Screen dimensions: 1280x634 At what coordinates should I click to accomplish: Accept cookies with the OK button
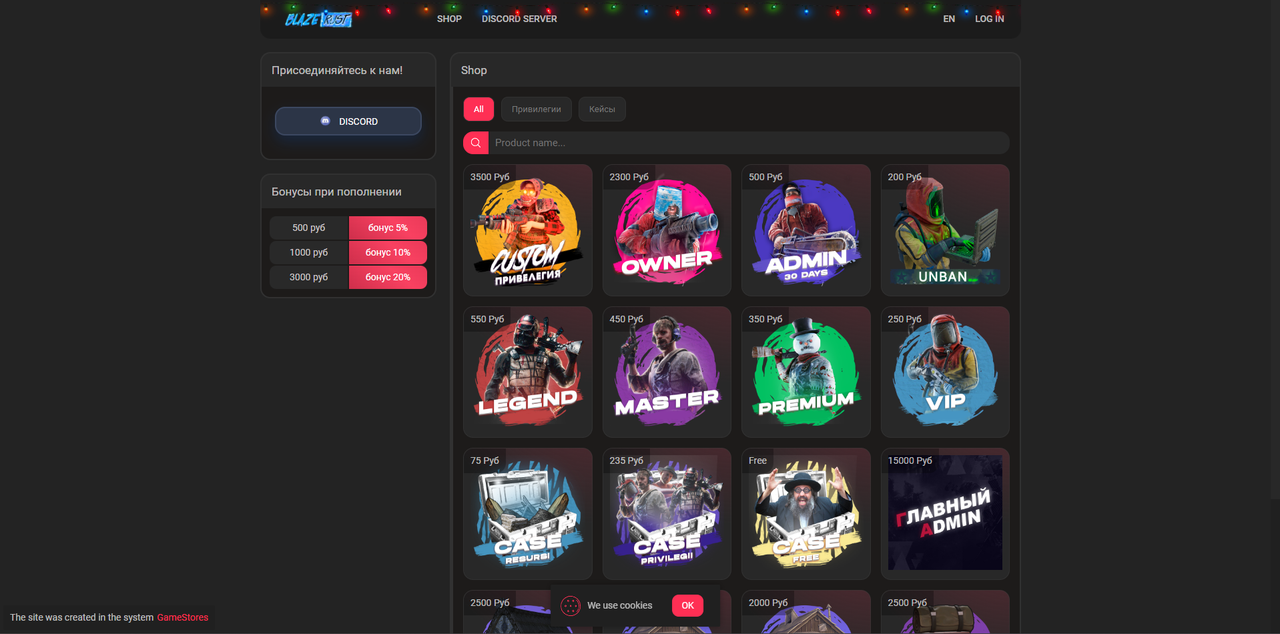687,605
